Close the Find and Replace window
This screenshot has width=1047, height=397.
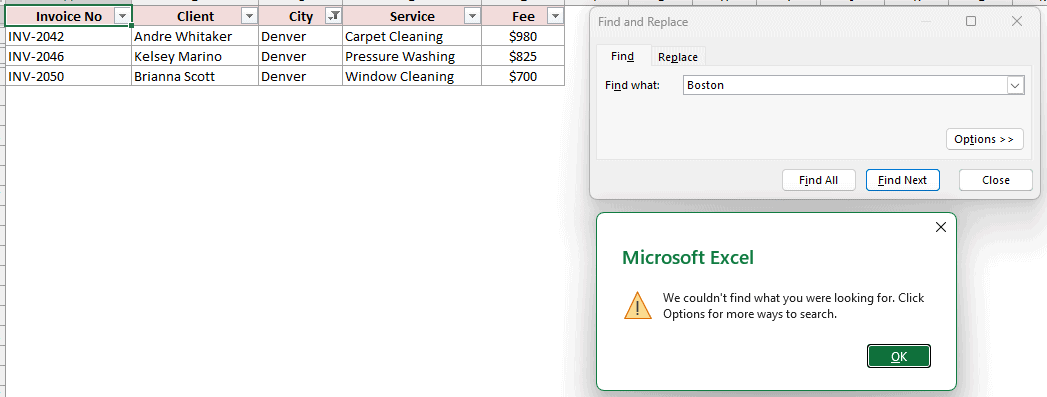1017,21
